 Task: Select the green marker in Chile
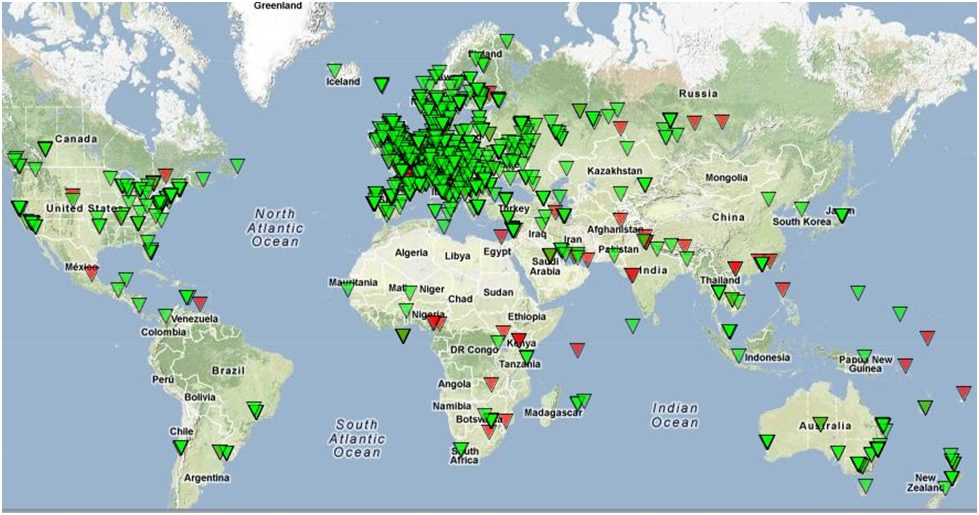point(180,447)
